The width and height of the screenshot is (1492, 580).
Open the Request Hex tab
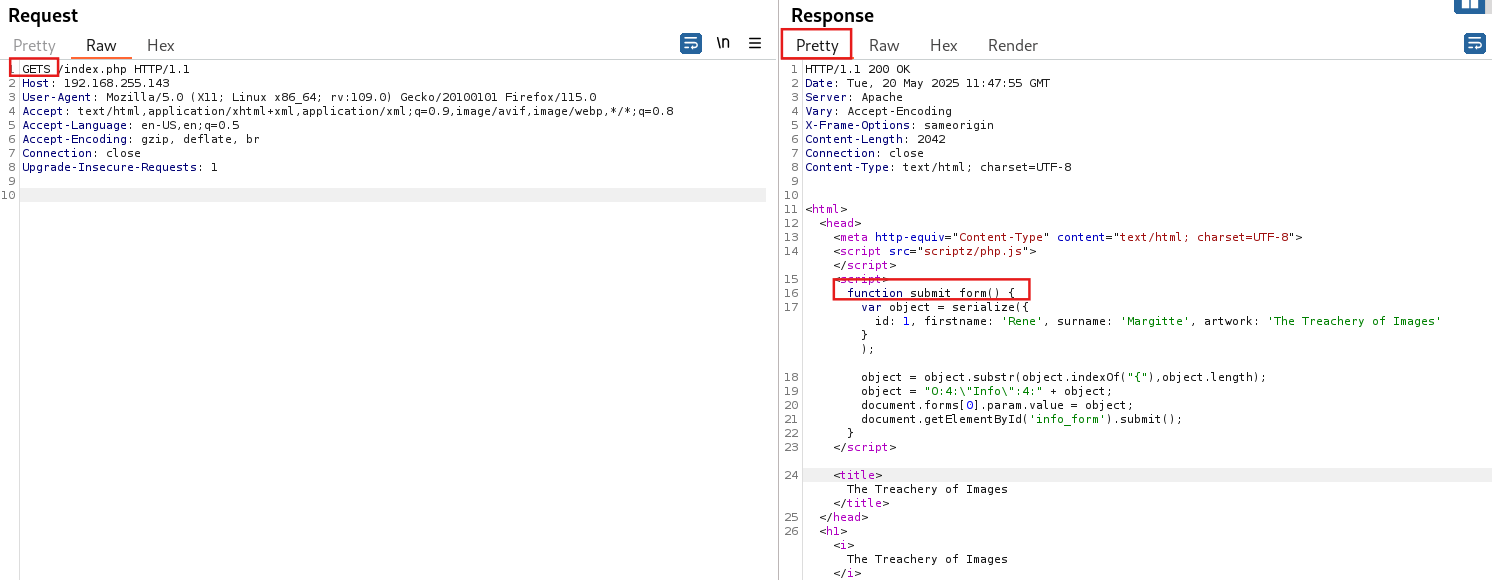[160, 45]
